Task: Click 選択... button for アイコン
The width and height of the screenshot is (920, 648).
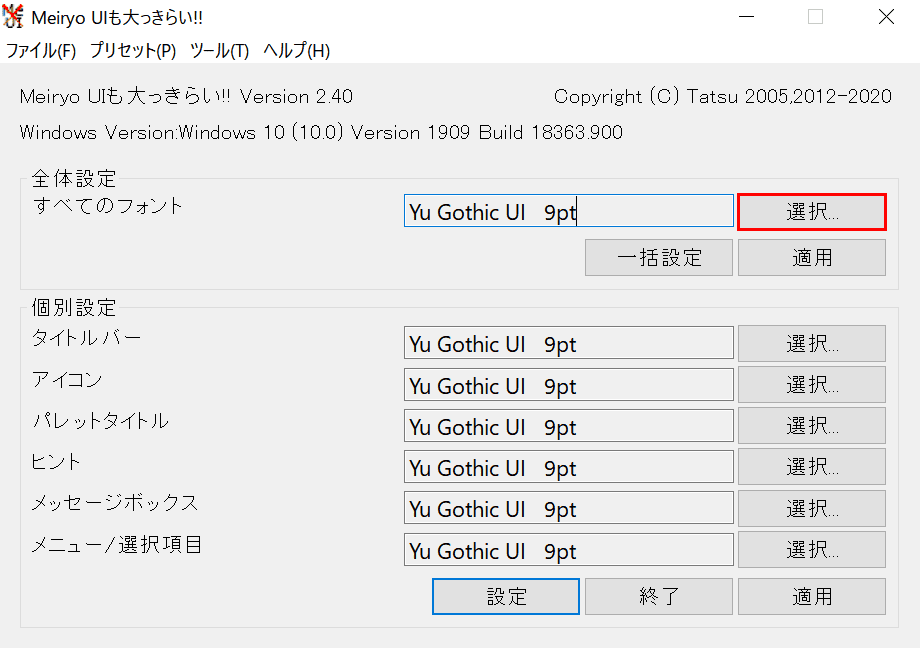Action: point(812,384)
